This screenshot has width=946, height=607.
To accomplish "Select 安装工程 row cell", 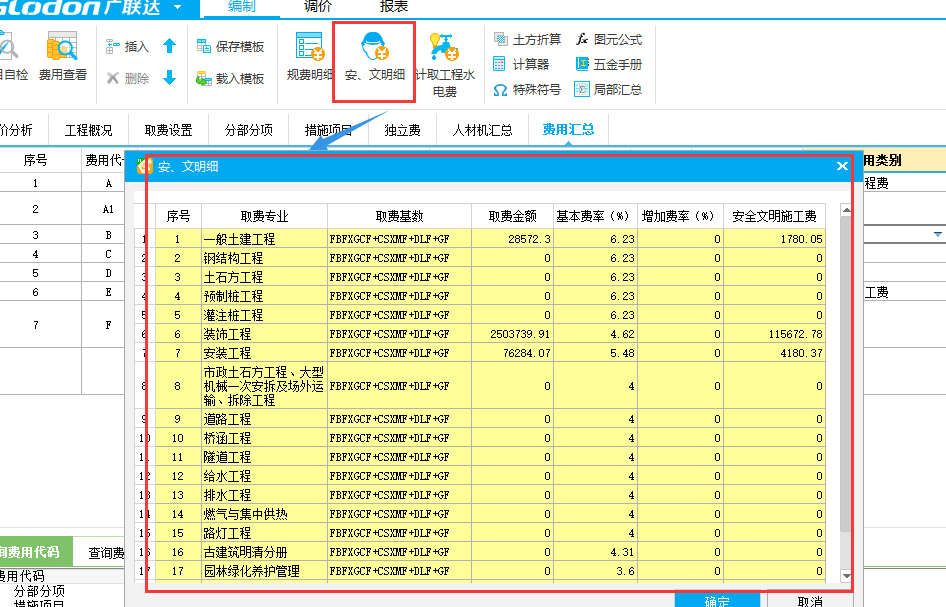I will tap(264, 353).
